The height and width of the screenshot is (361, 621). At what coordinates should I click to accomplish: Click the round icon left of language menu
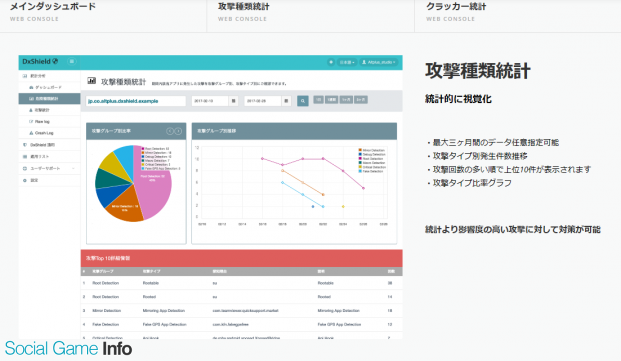[331, 62]
